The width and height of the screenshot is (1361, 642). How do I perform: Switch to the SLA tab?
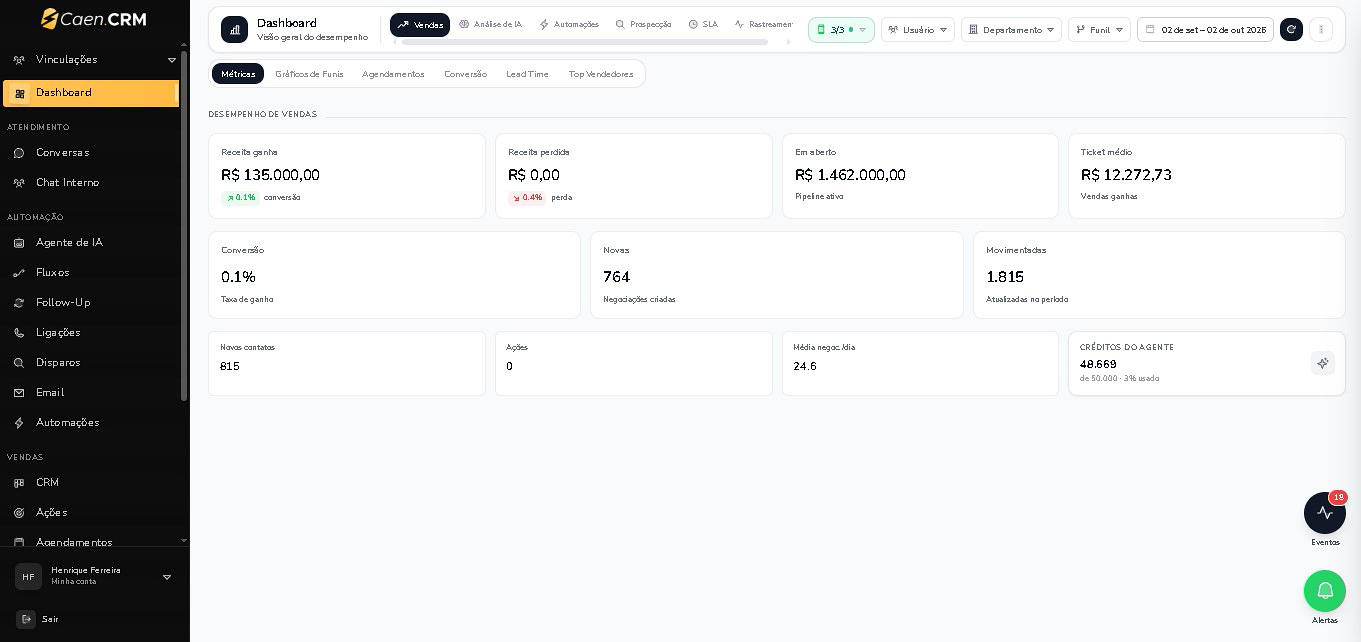[x=703, y=25]
